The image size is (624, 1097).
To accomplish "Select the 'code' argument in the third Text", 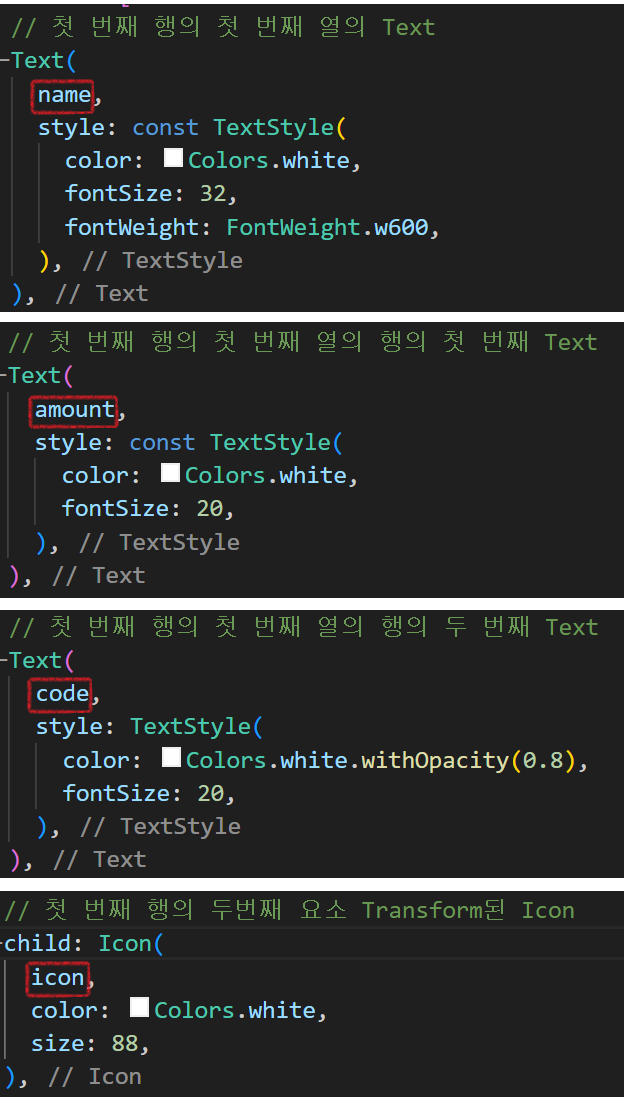I will (x=62, y=693).
